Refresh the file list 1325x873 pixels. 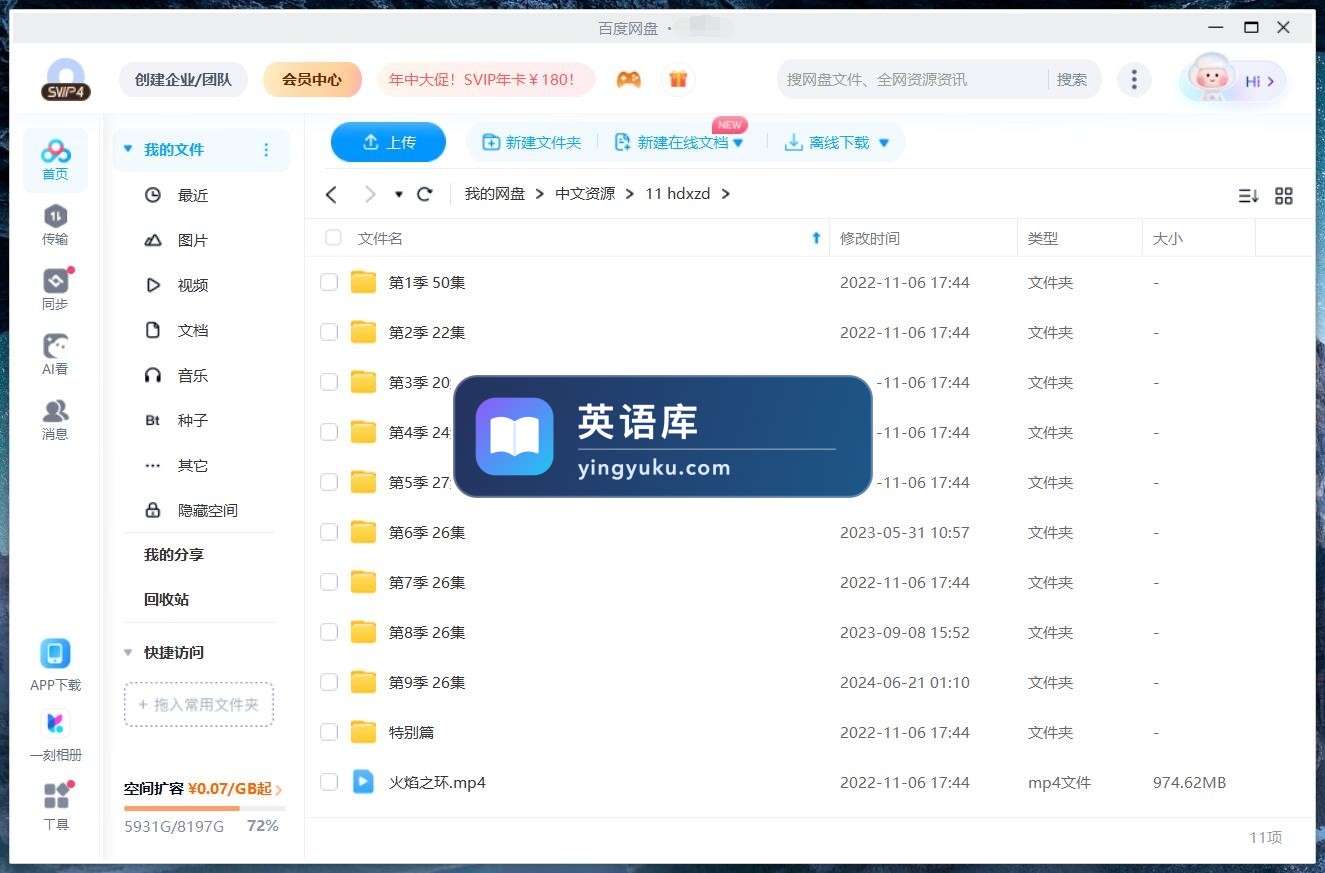point(425,194)
